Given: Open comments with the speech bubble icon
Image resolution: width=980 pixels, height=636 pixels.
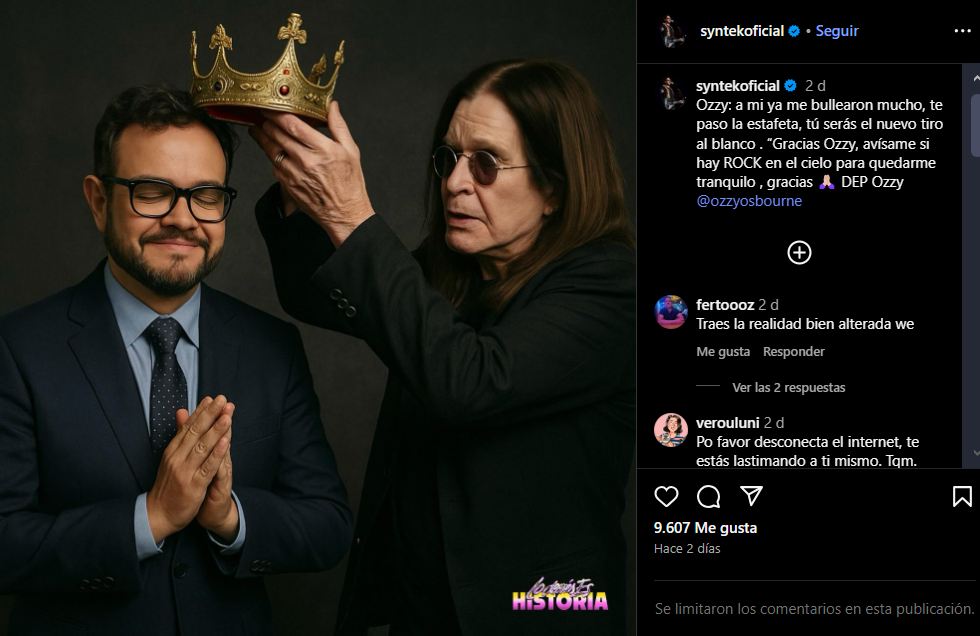Looking at the screenshot, I should (x=709, y=497).
